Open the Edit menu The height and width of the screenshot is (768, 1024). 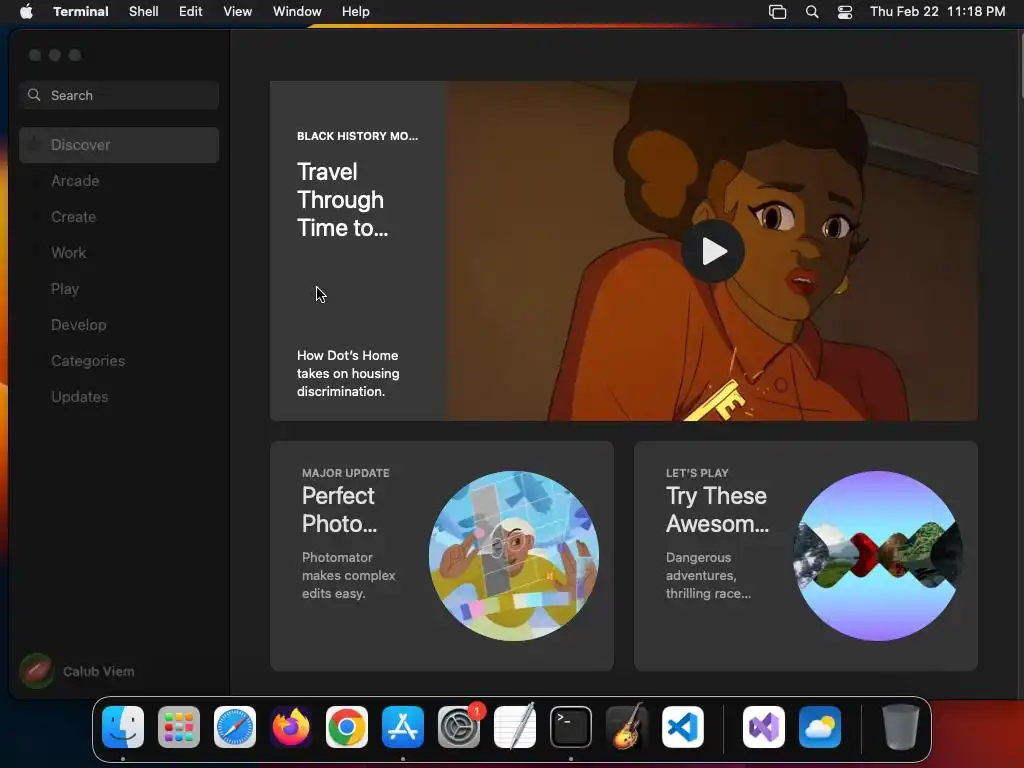(191, 12)
